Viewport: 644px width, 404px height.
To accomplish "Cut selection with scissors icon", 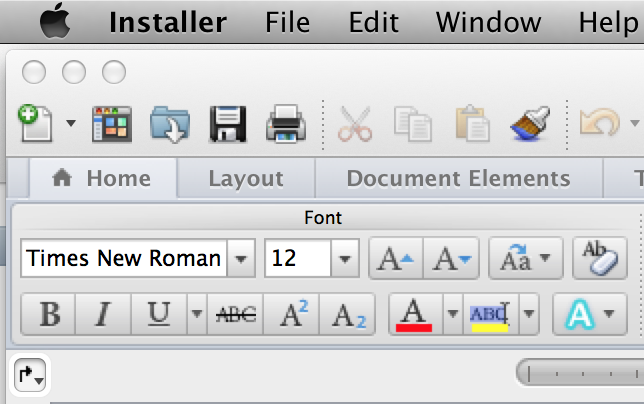I will (x=355, y=124).
